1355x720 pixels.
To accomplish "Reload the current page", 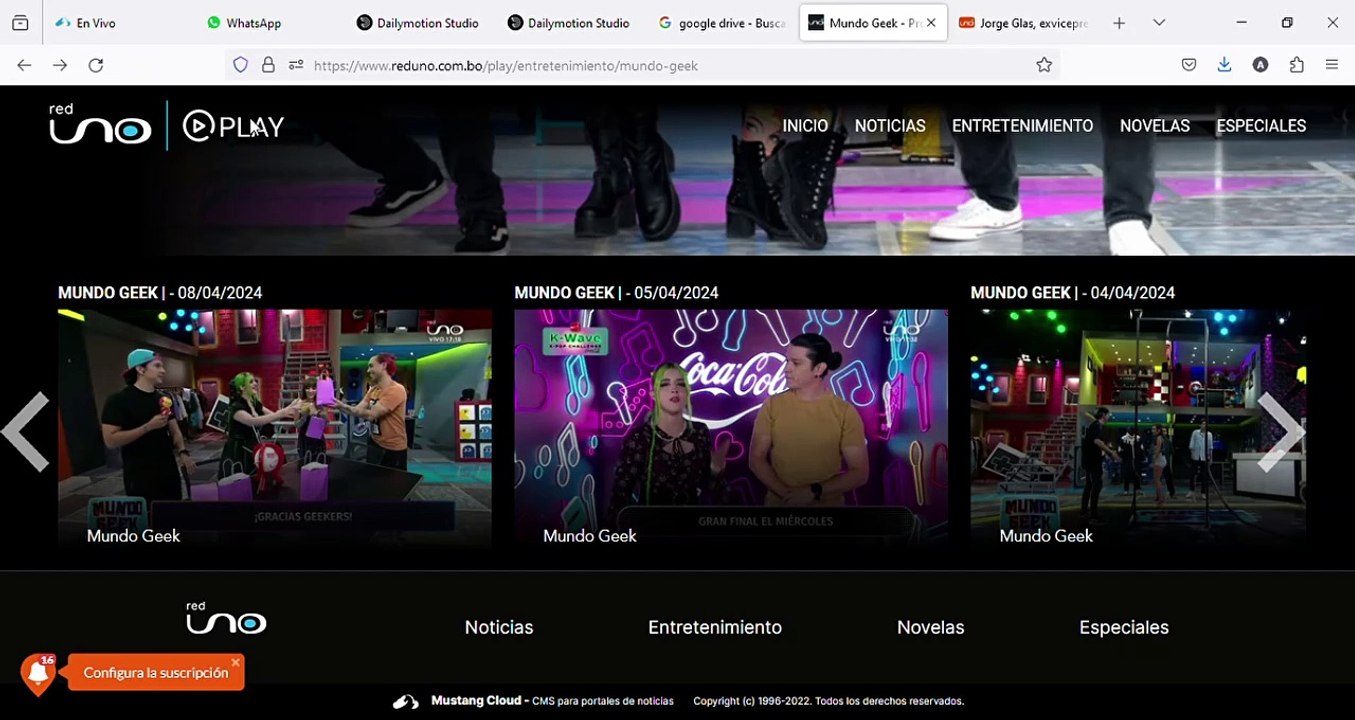I will tap(96, 65).
